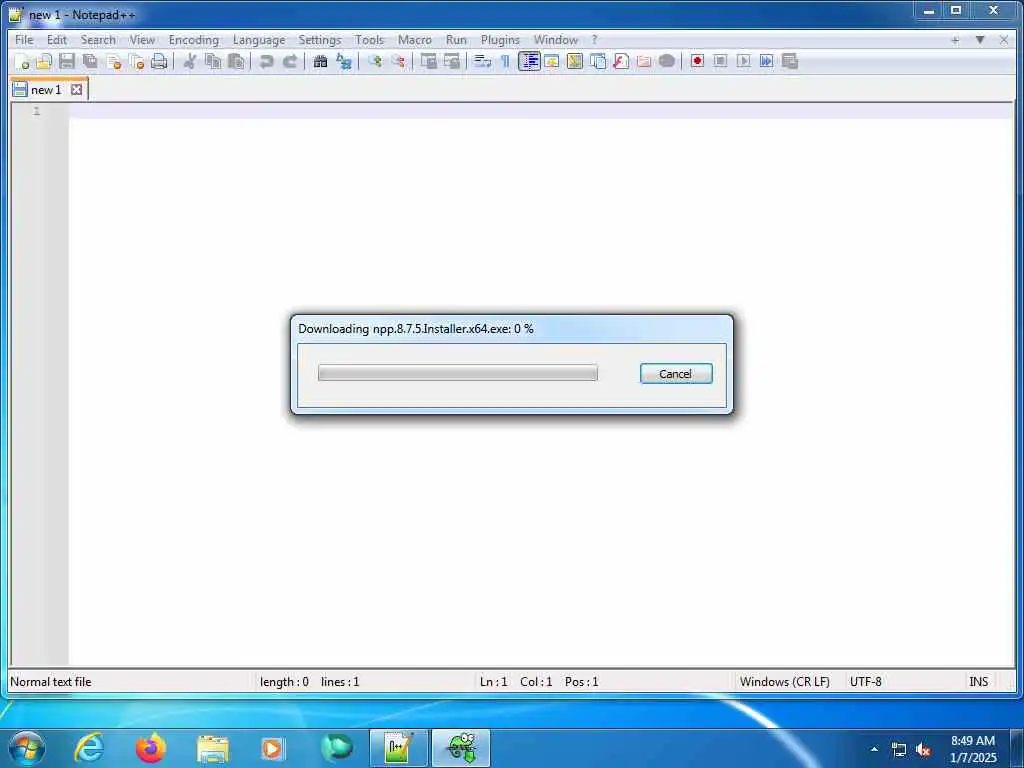Click the Open file toolbar icon
1024x768 pixels.
coord(44,61)
